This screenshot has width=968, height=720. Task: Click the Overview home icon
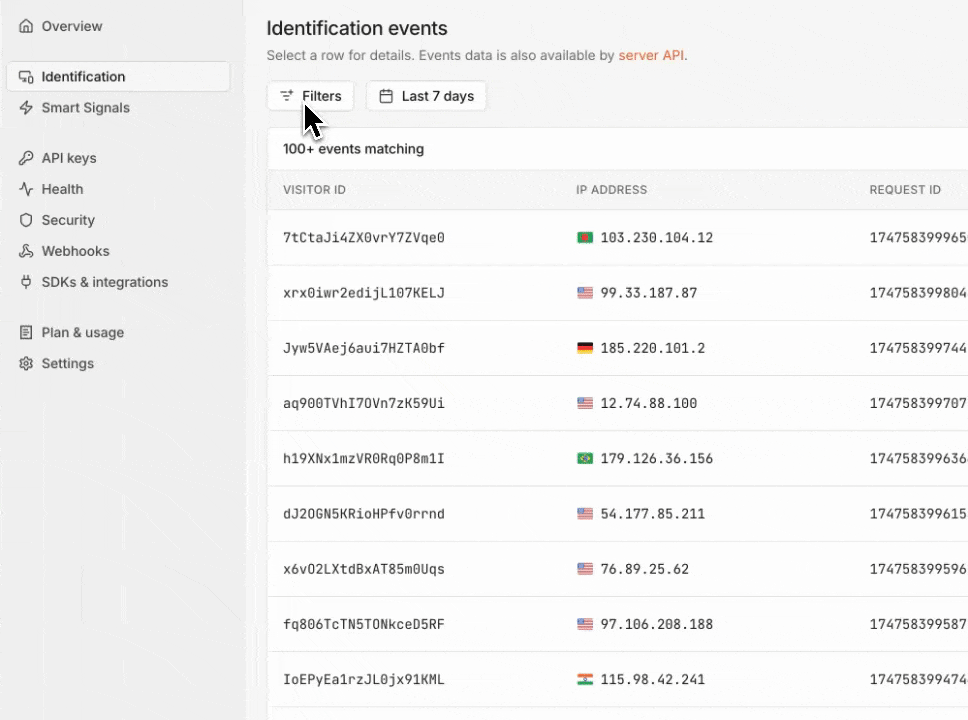point(26,26)
